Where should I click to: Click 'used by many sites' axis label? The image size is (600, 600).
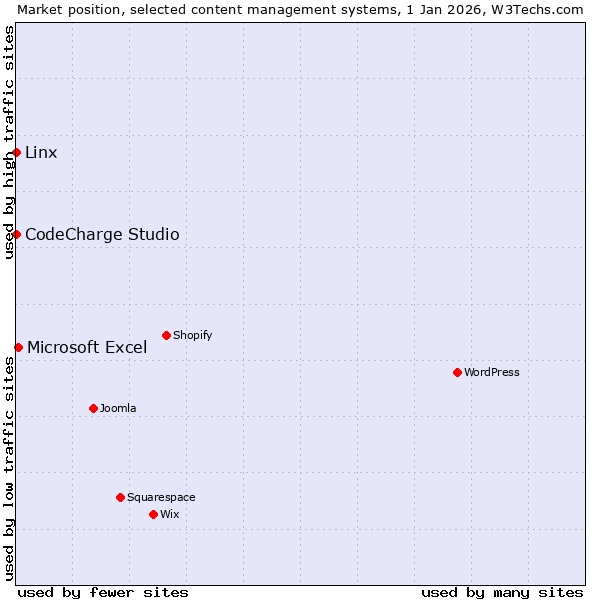pos(502,593)
